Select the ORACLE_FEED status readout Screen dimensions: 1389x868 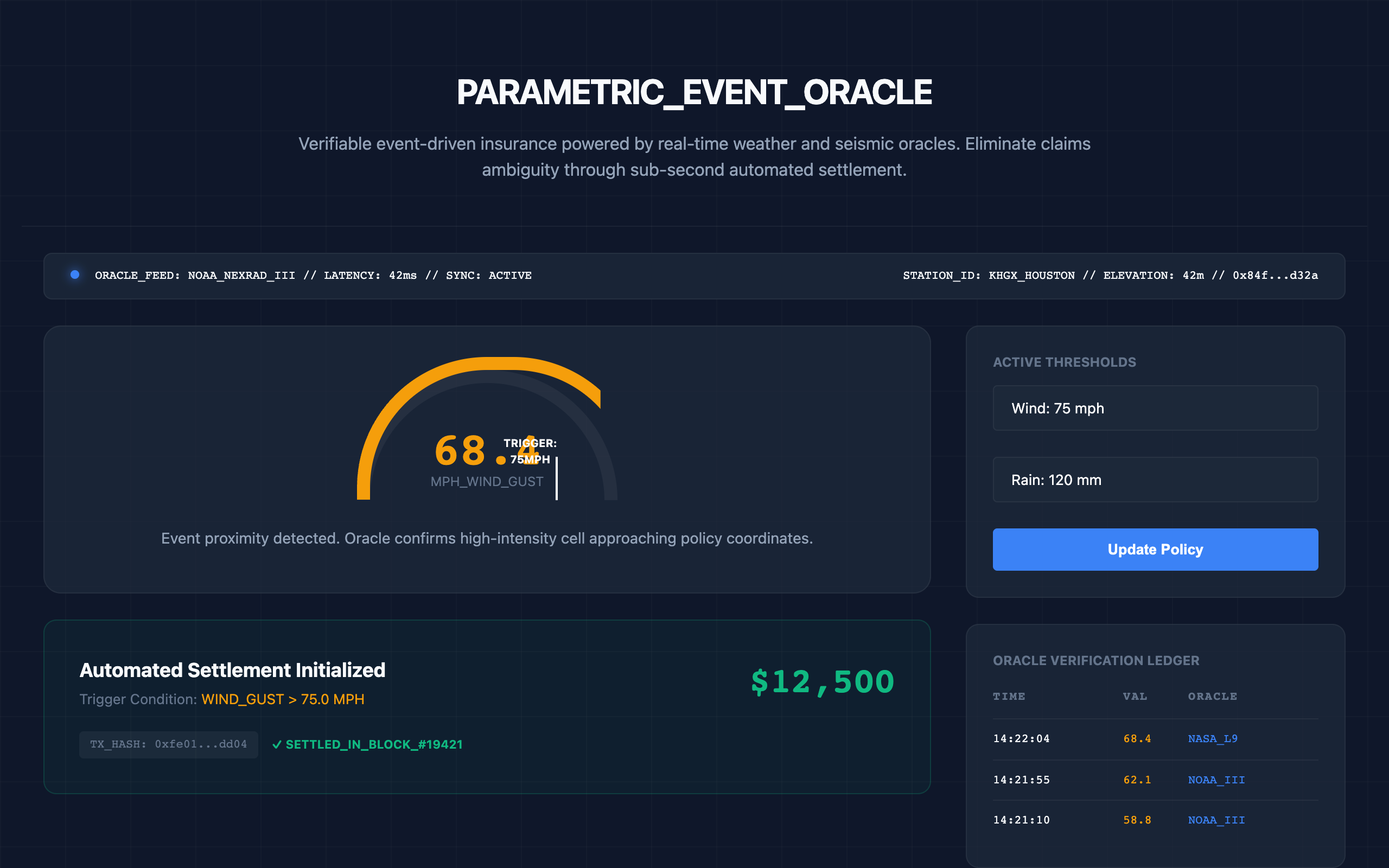[313, 276]
